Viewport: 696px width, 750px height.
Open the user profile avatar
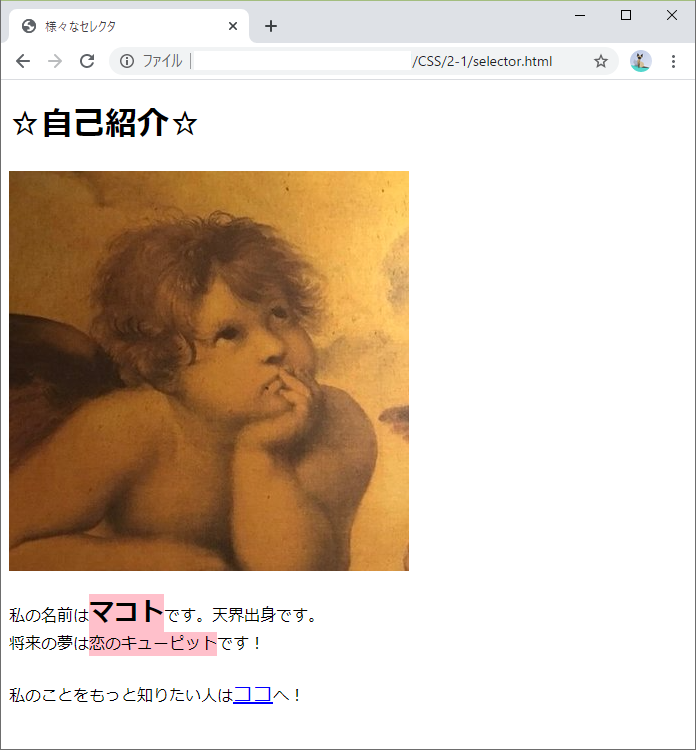click(641, 61)
